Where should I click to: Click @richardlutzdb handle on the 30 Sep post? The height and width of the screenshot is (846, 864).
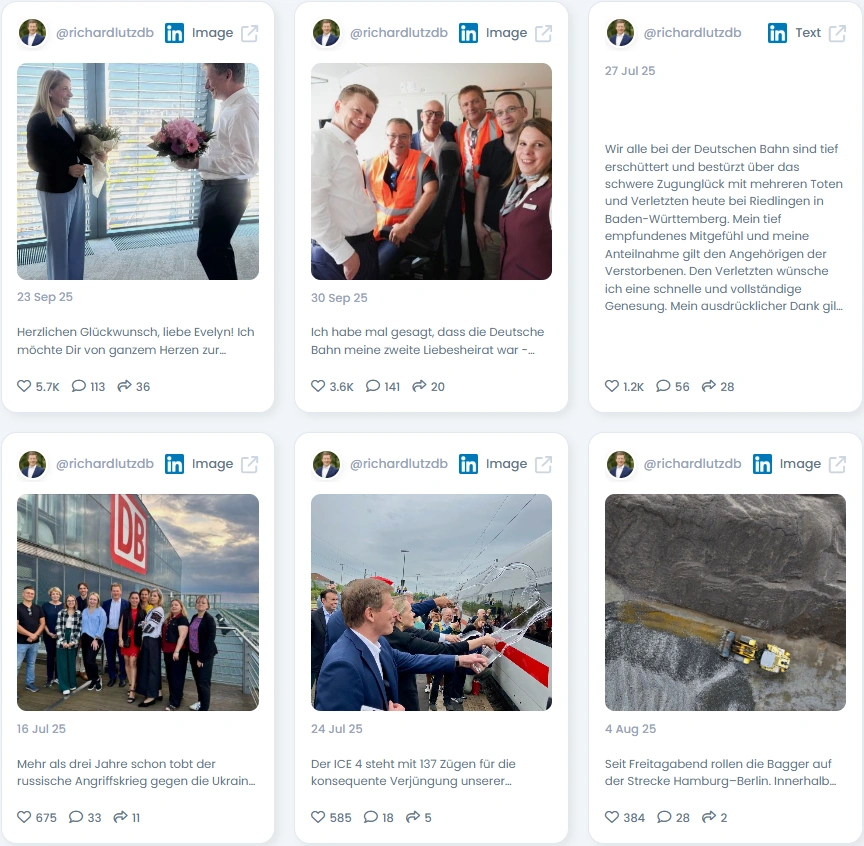point(399,33)
